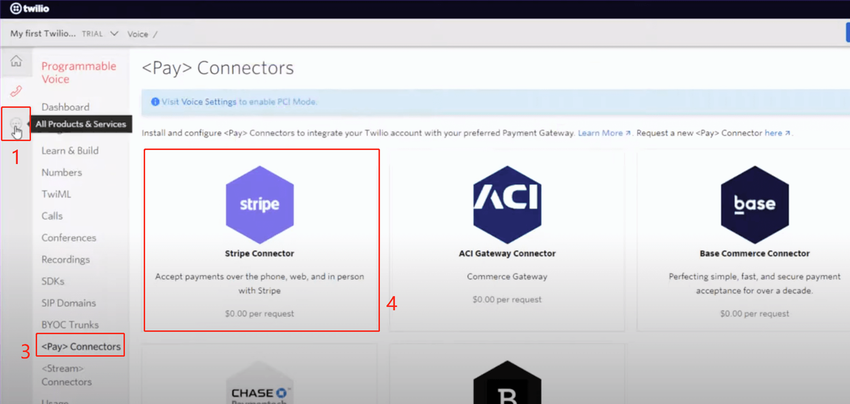The width and height of the screenshot is (850, 404).
Task: Click Stripe card's $0.00 per request text
Action: pyautogui.click(x=260, y=313)
